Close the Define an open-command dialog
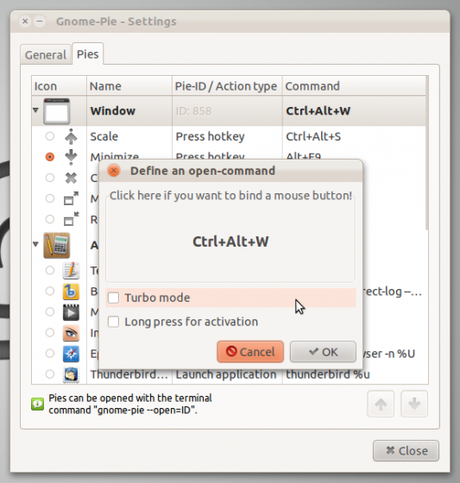The width and height of the screenshot is (460, 483). coord(114,171)
